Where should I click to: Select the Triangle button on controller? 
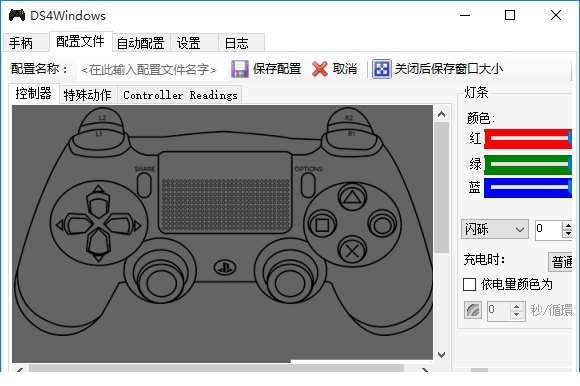[352, 197]
